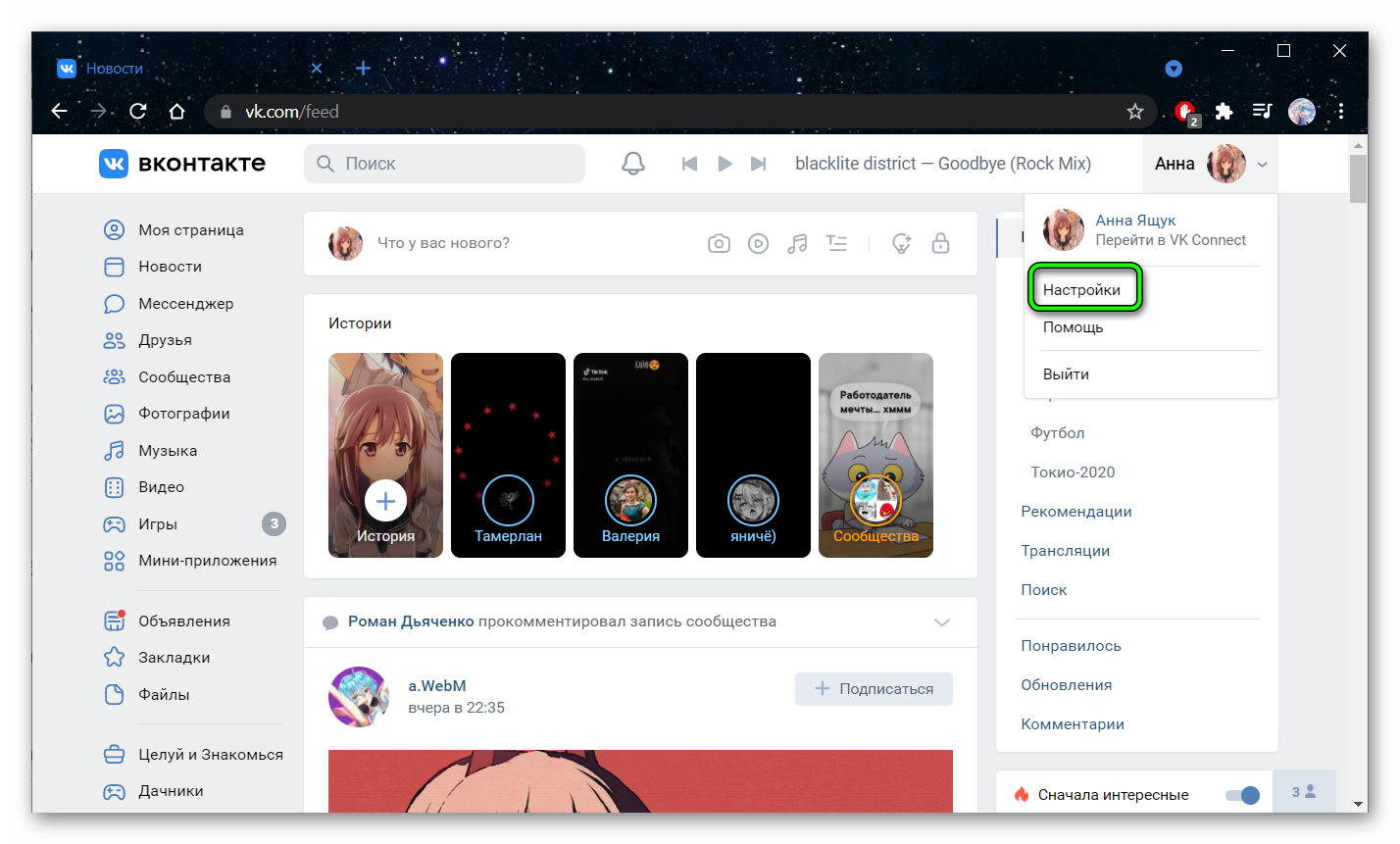Attach a video to new post
Image resolution: width=1400 pixels, height=844 pixels.
pos(758,243)
